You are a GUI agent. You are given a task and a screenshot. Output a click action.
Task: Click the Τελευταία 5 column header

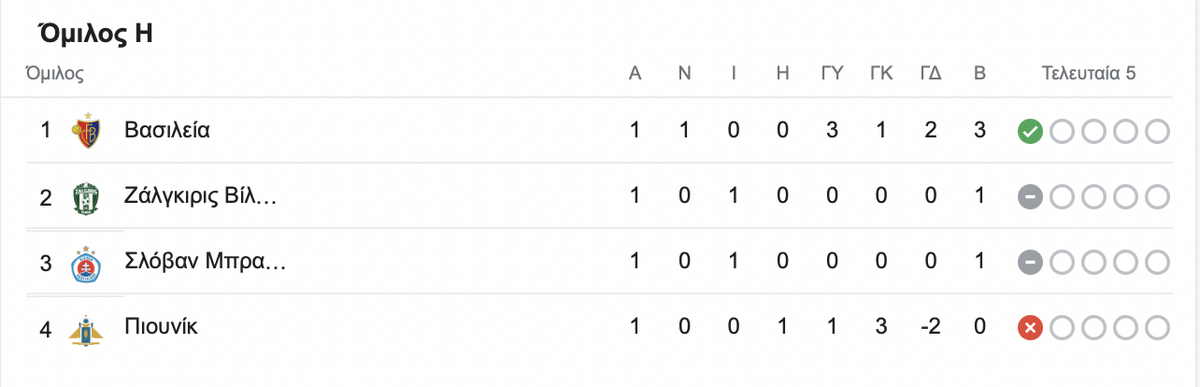[x=1089, y=74]
